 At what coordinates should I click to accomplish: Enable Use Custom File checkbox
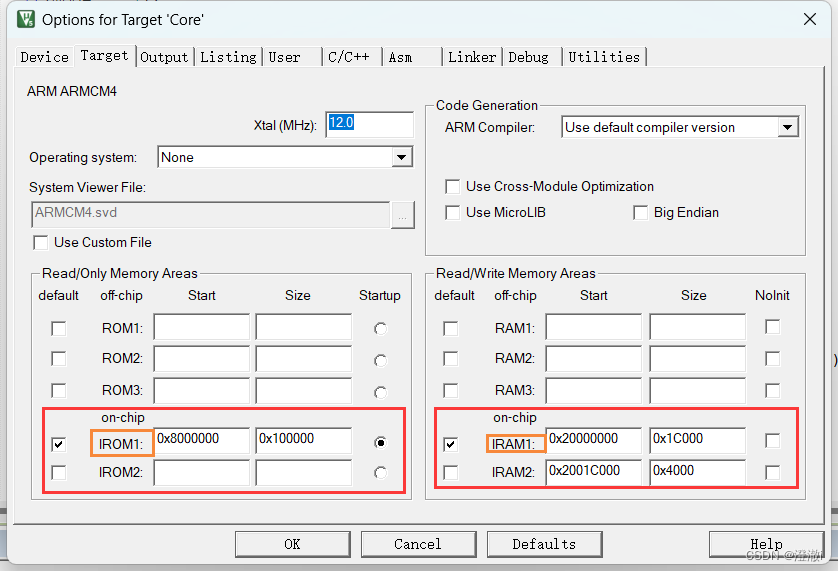[41, 243]
